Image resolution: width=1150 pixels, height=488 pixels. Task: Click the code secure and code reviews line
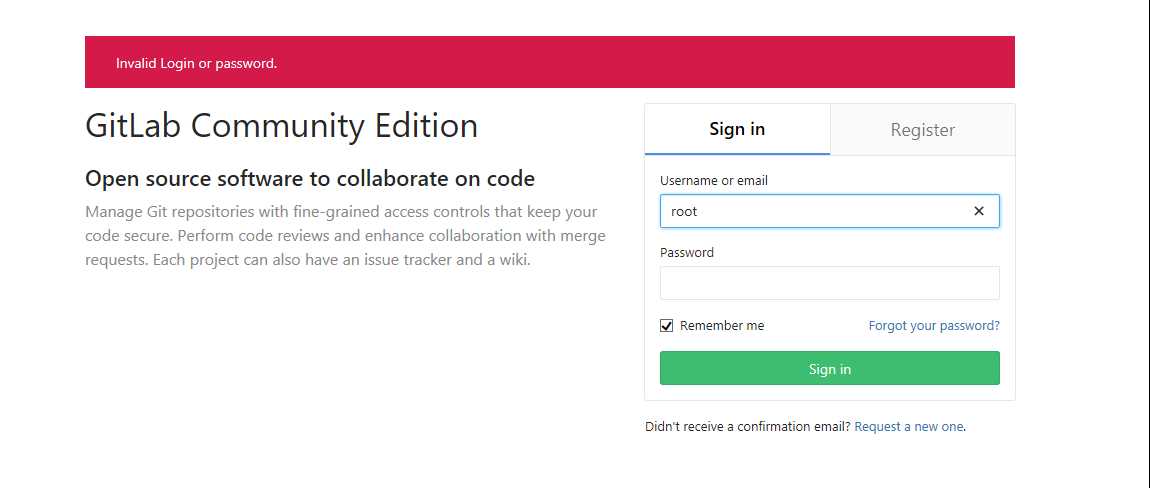pos(345,237)
